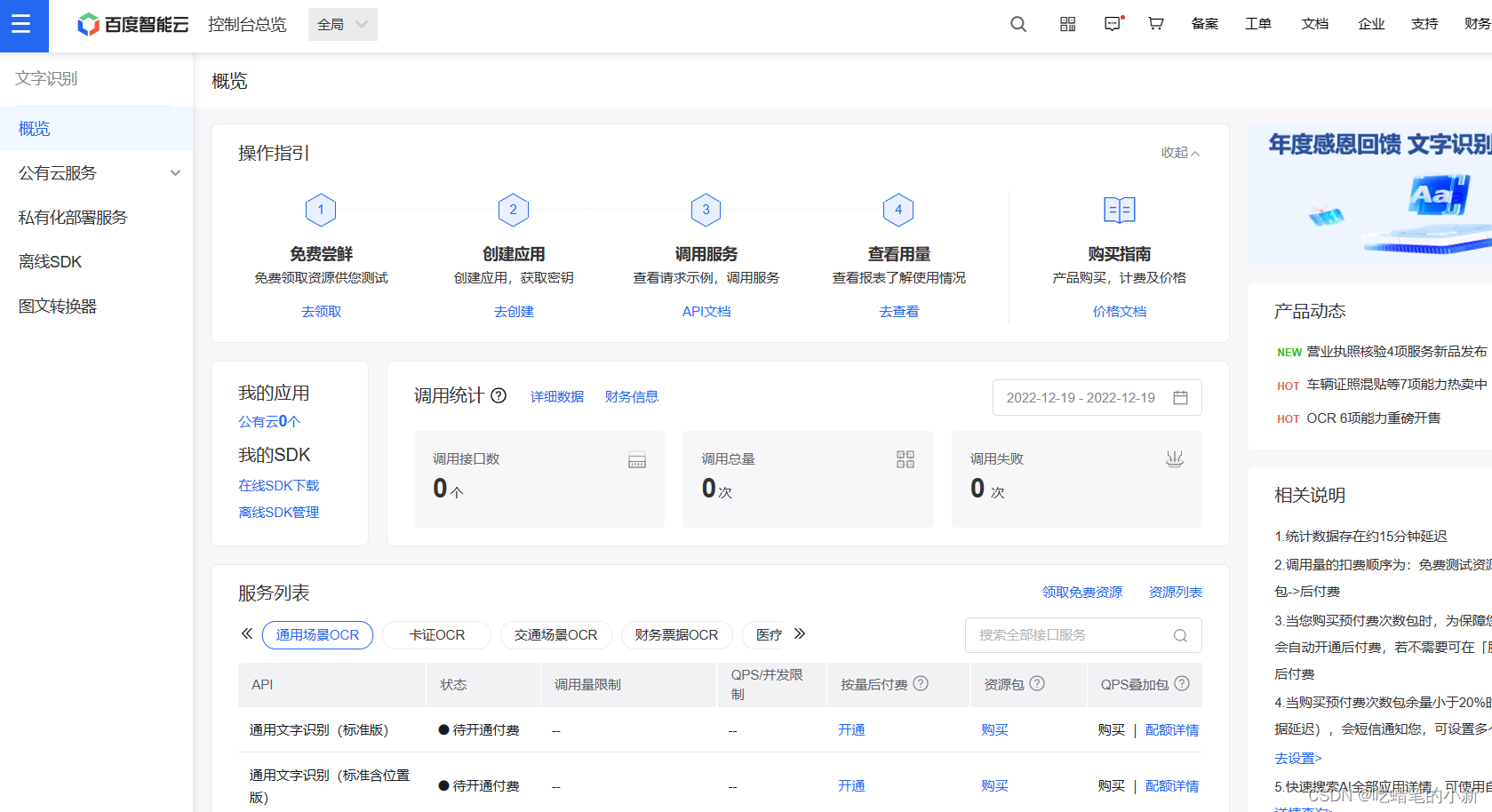This screenshot has width=1492, height=812.
Task: Open 工单 in the top navigation
Action: (1258, 24)
